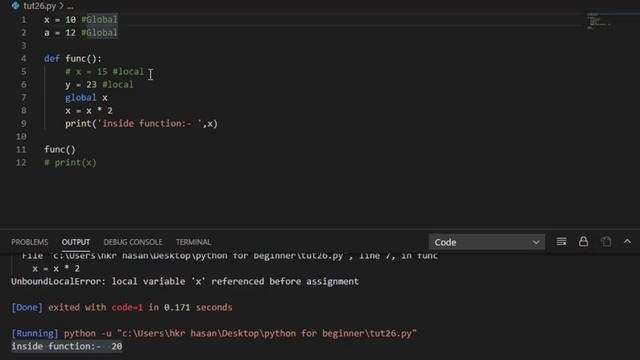
Task: Open the DEBUG CONSOLE tab
Action: (133, 242)
